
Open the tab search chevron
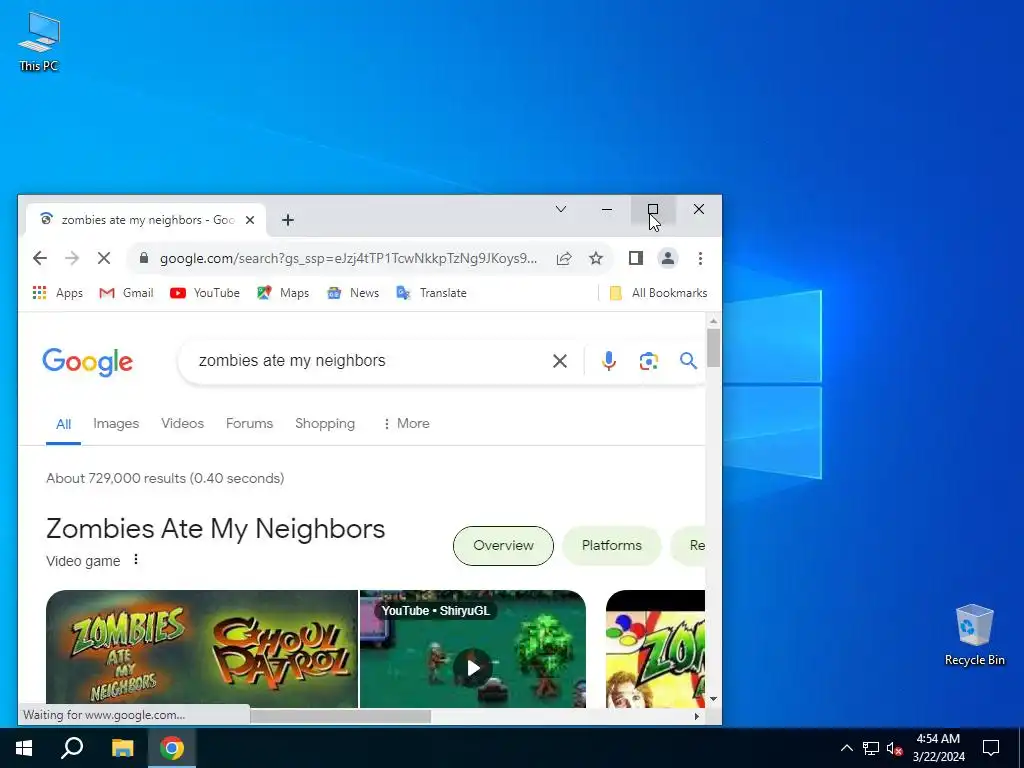pyautogui.click(x=561, y=209)
